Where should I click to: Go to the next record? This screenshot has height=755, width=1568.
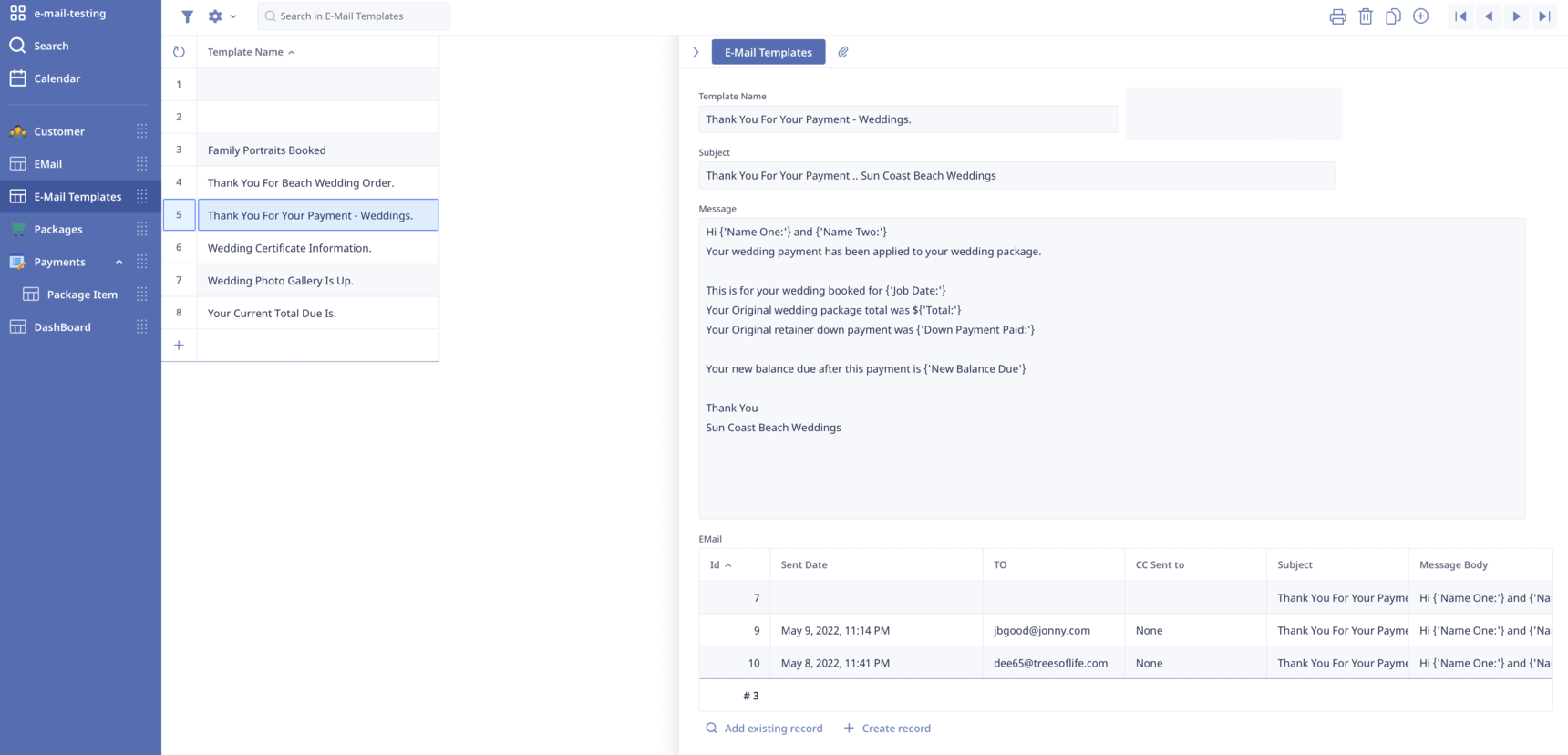pyautogui.click(x=1517, y=16)
